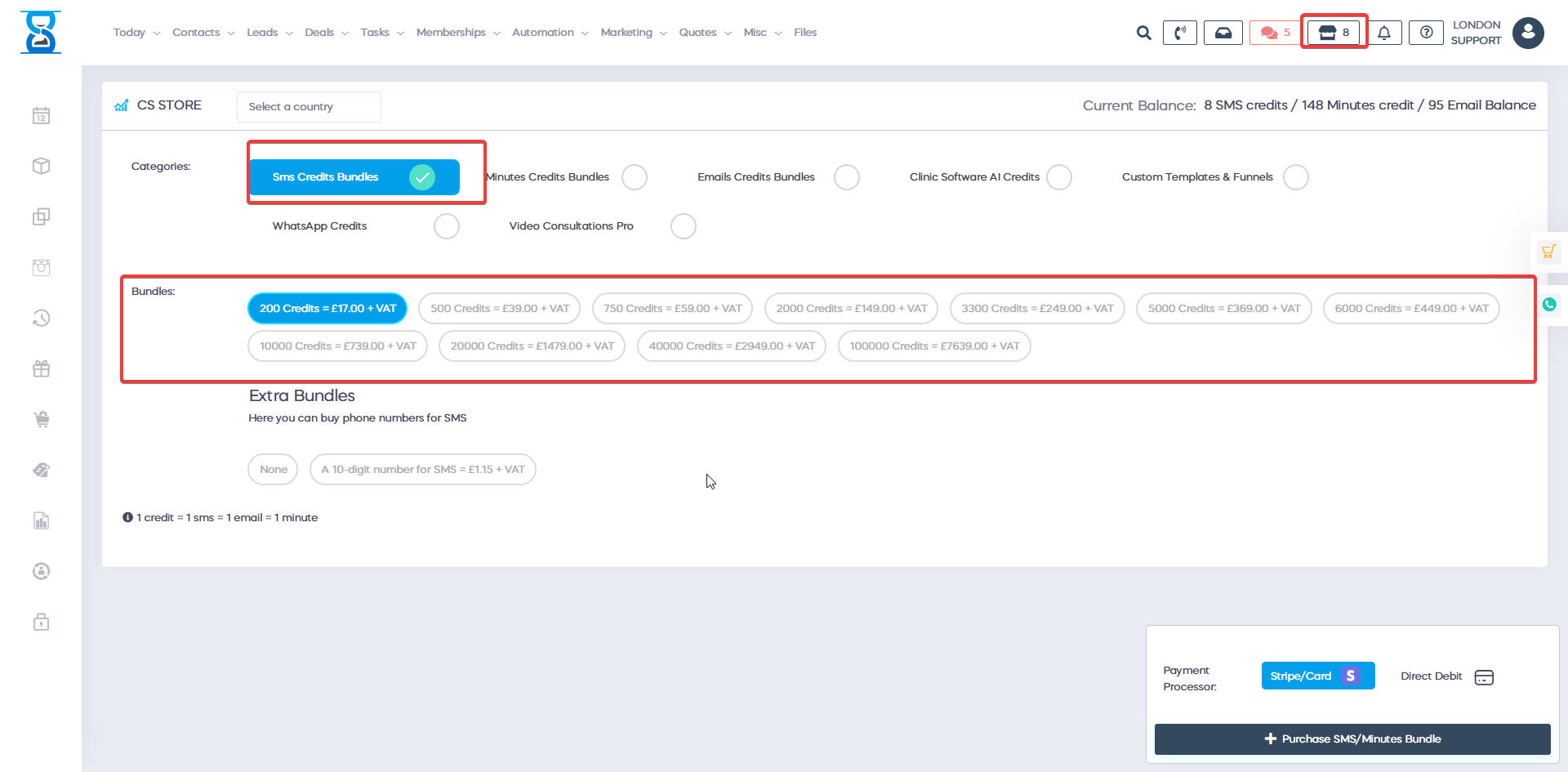Viewport: 1568px width, 772px height.
Task: Open chat messages icon showing 5
Action: (x=1274, y=33)
